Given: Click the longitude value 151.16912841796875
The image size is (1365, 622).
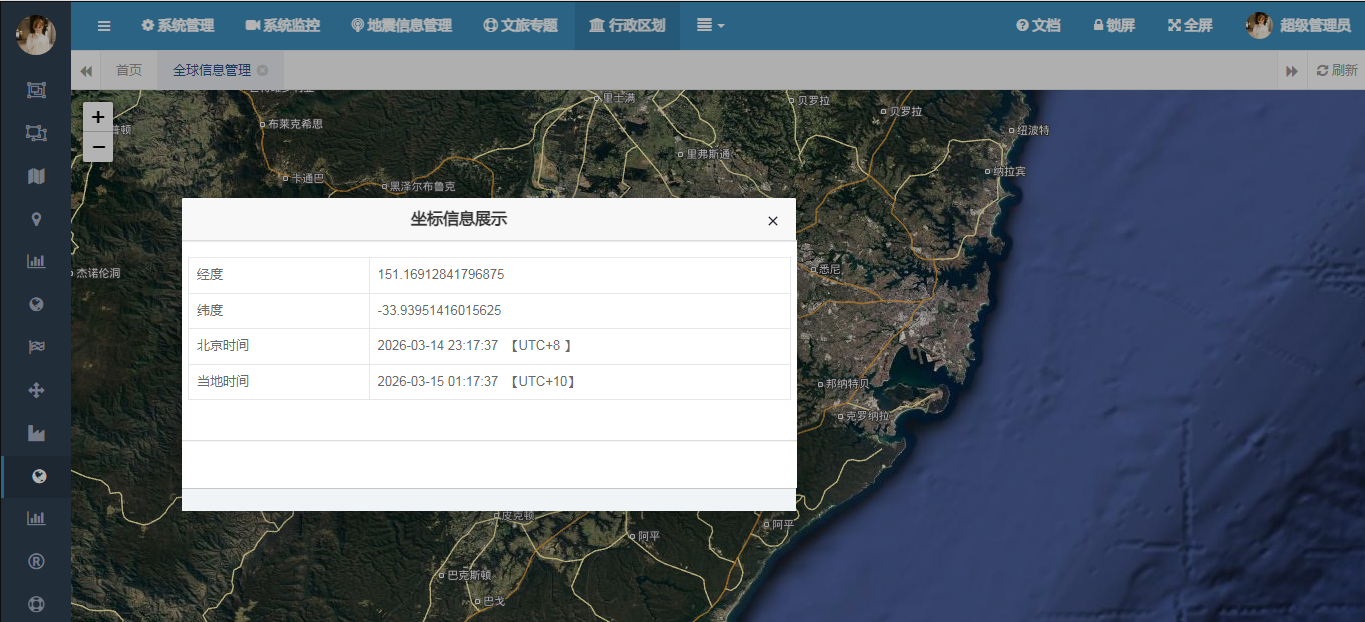Looking at the screenshot, I should coord(440,275).
